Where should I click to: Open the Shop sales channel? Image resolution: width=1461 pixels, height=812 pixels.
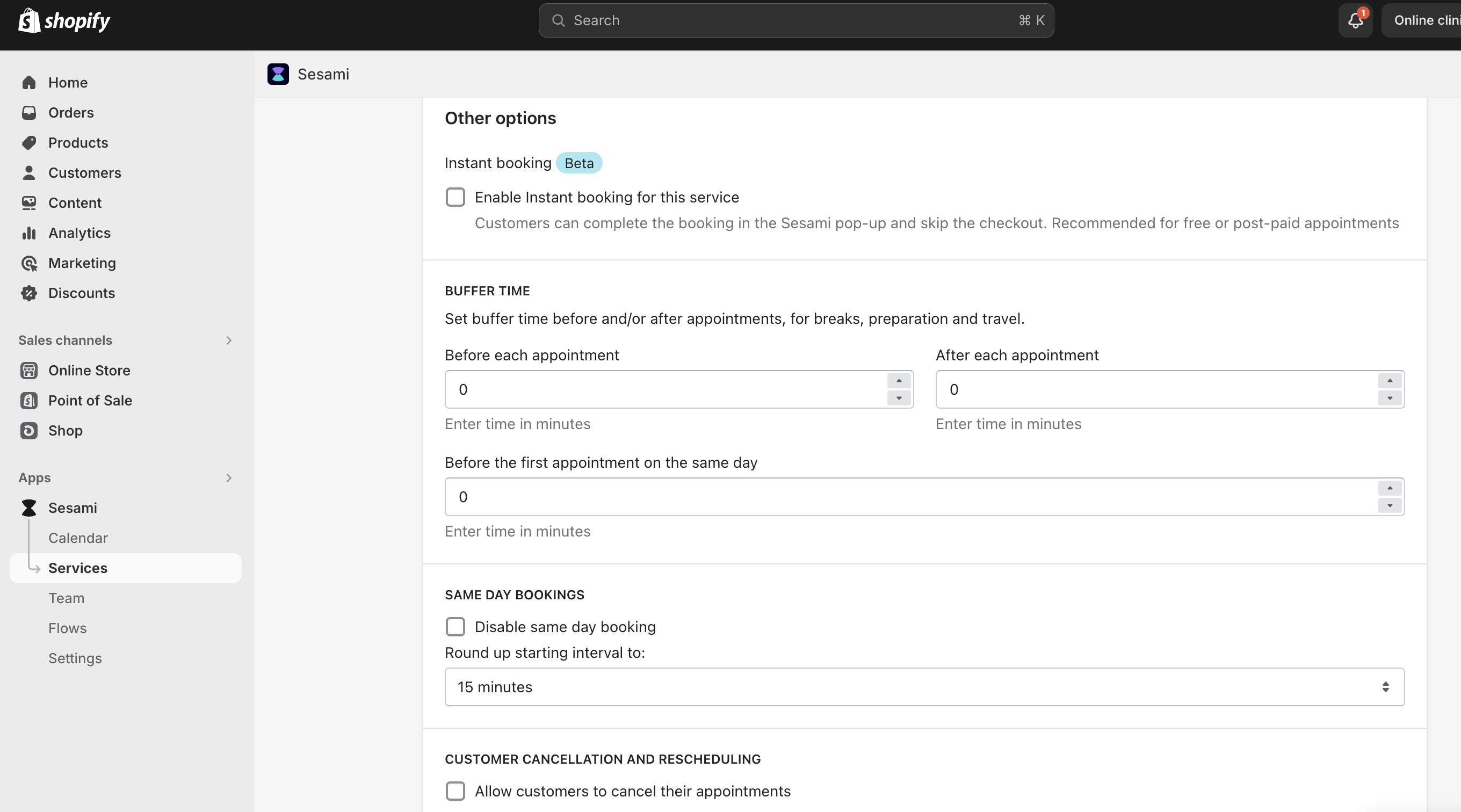pyautogui.click(x=65, y=430)
